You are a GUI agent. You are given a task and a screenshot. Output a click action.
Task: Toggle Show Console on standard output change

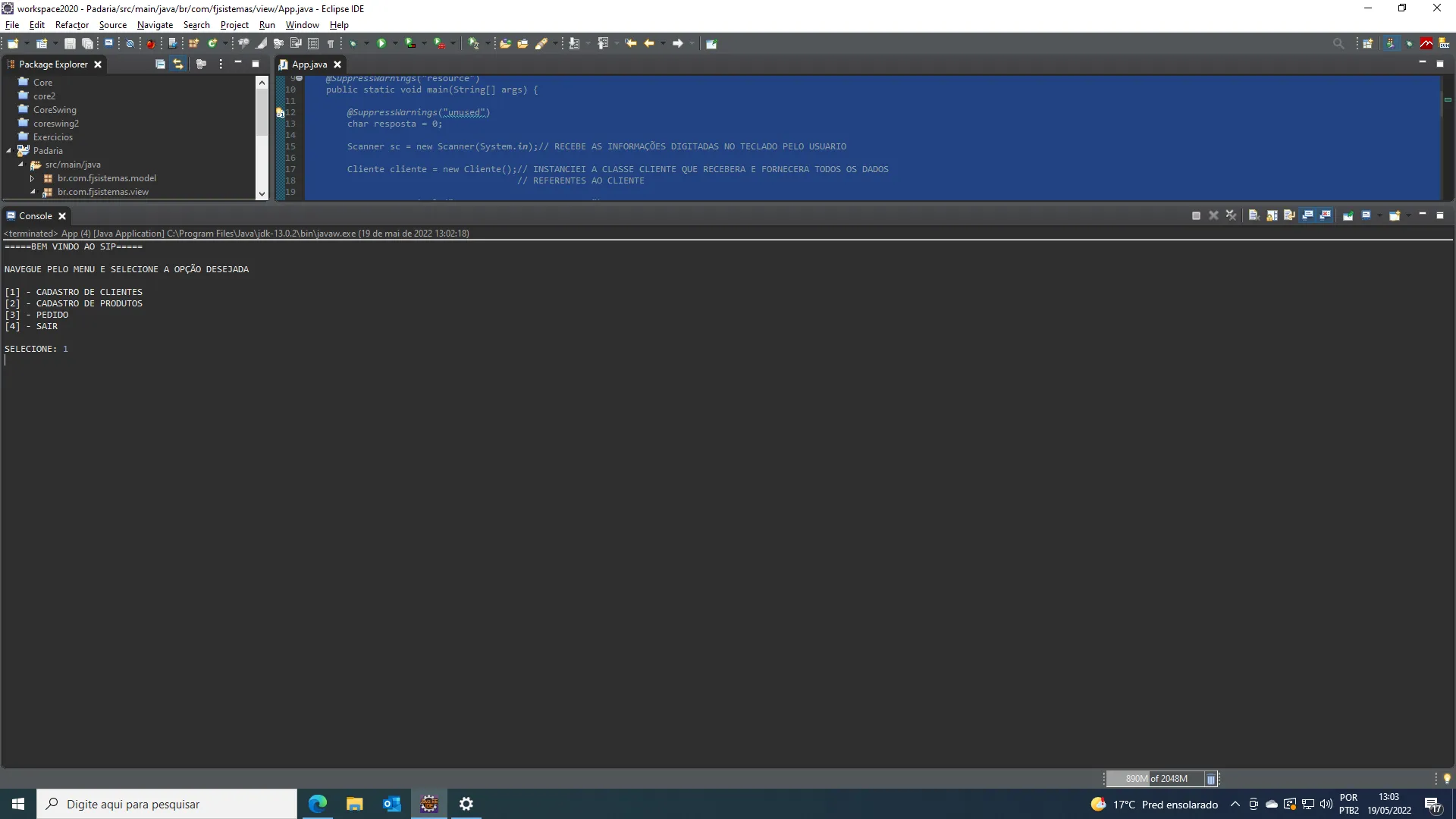1307,216
